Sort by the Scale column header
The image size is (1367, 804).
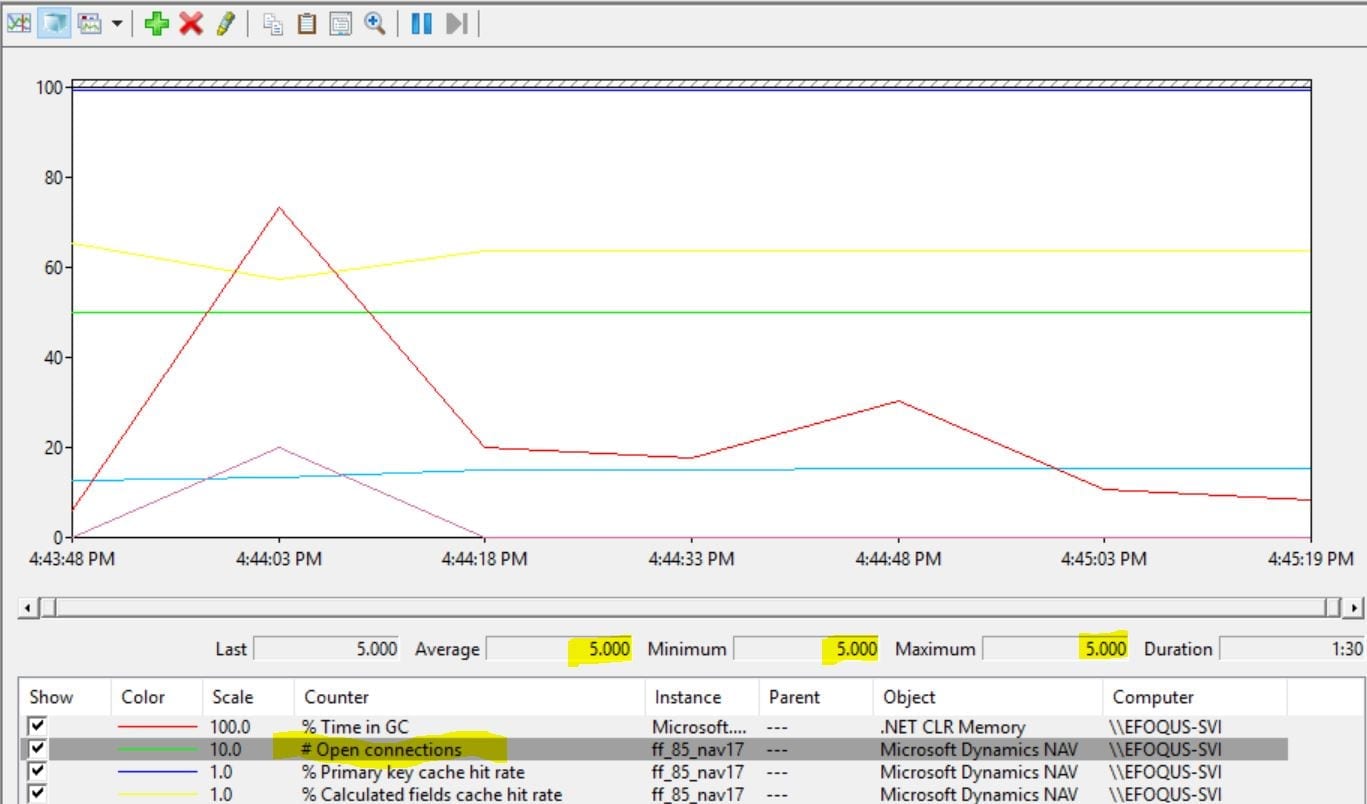pyautogui.click(x=248, y=697)
